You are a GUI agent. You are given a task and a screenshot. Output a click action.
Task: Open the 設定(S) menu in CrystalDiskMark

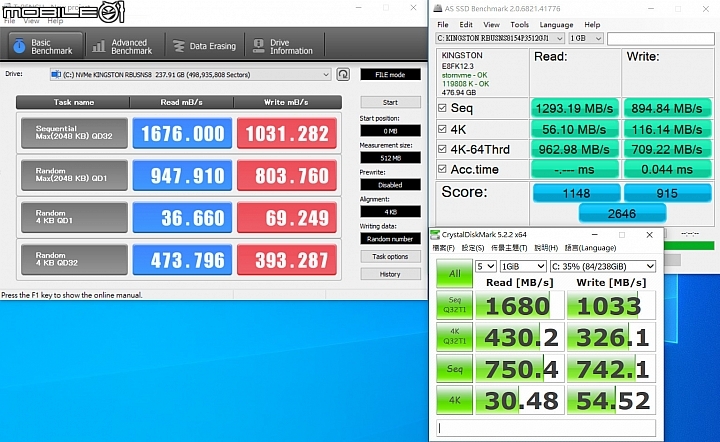(x=472, y=248)
